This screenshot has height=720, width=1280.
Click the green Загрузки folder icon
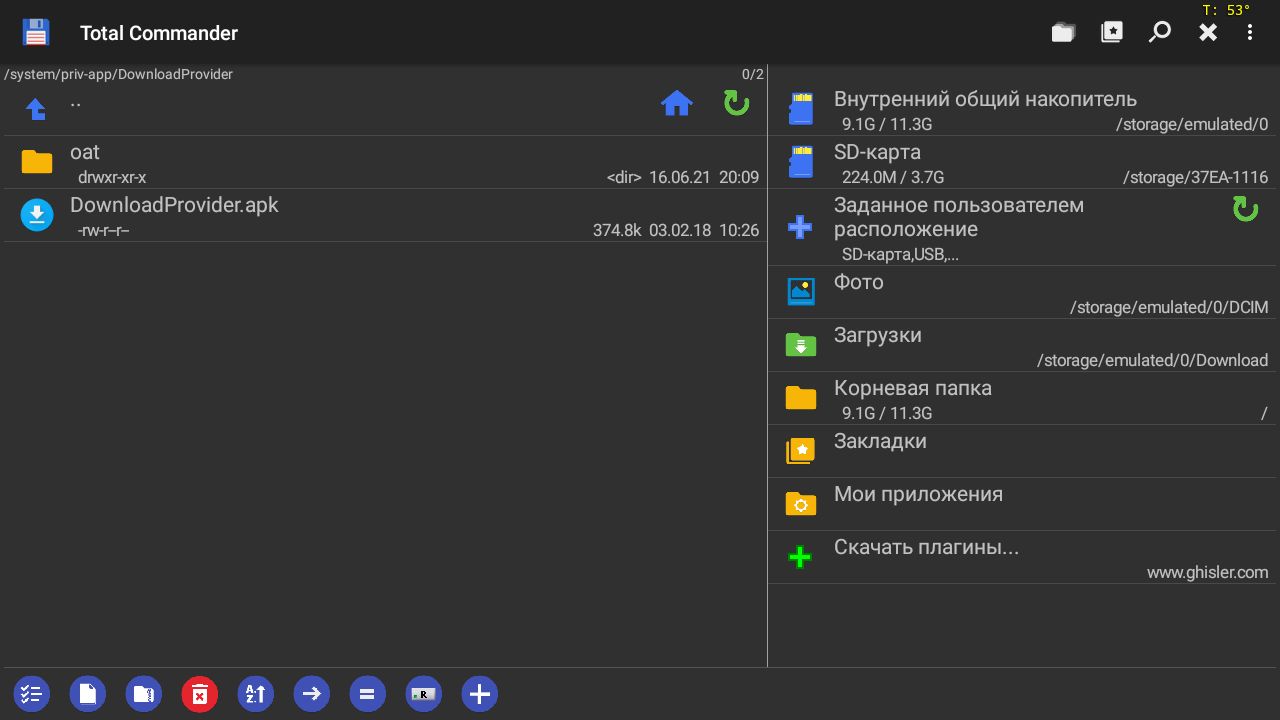(801, 345)
